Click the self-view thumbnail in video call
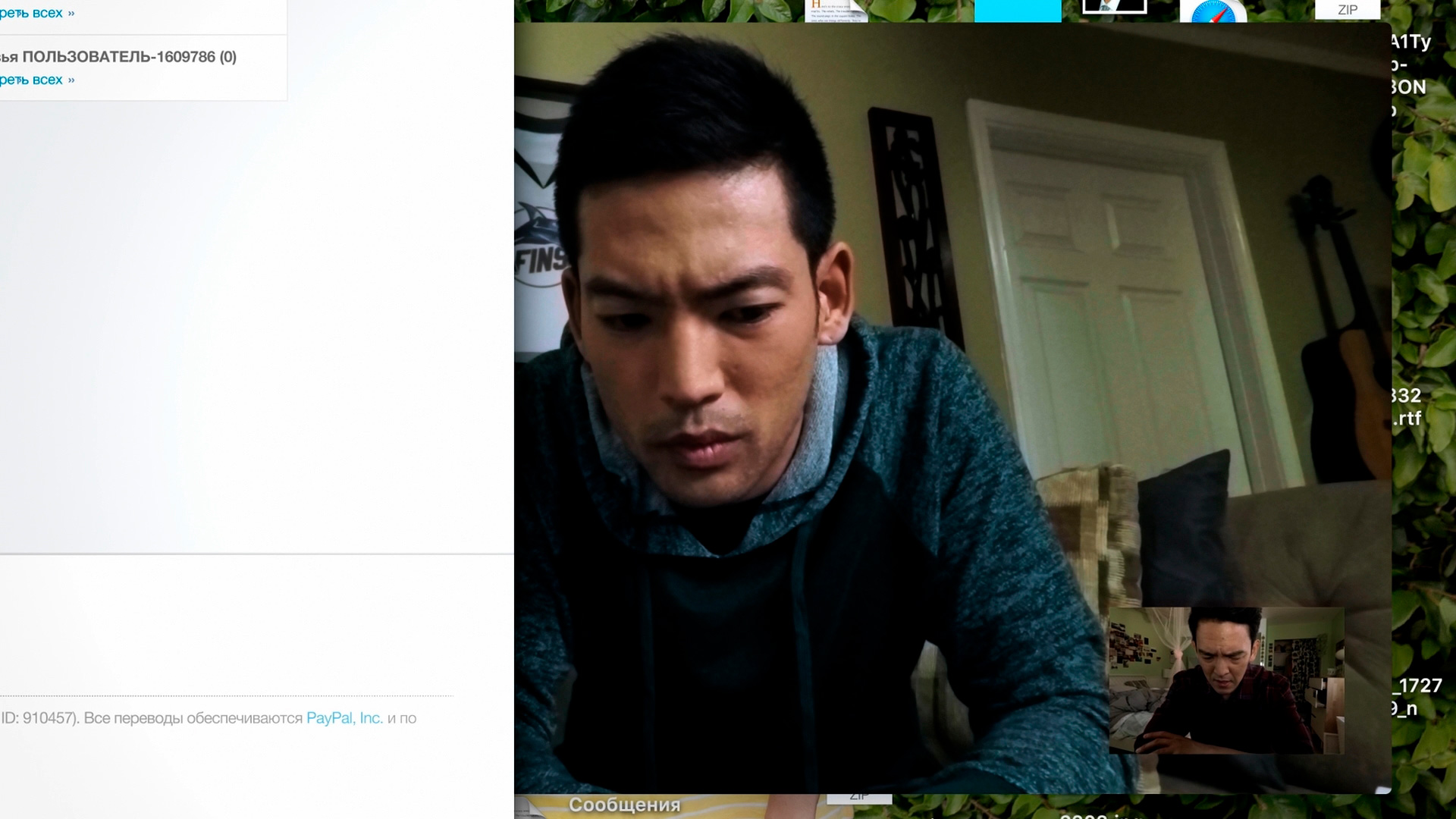The image size is (1456, 819). 1226,680
